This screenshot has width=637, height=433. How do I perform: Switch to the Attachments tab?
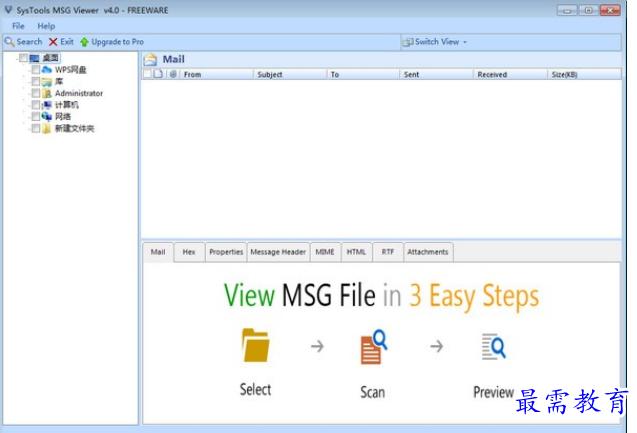pos(428,252)
